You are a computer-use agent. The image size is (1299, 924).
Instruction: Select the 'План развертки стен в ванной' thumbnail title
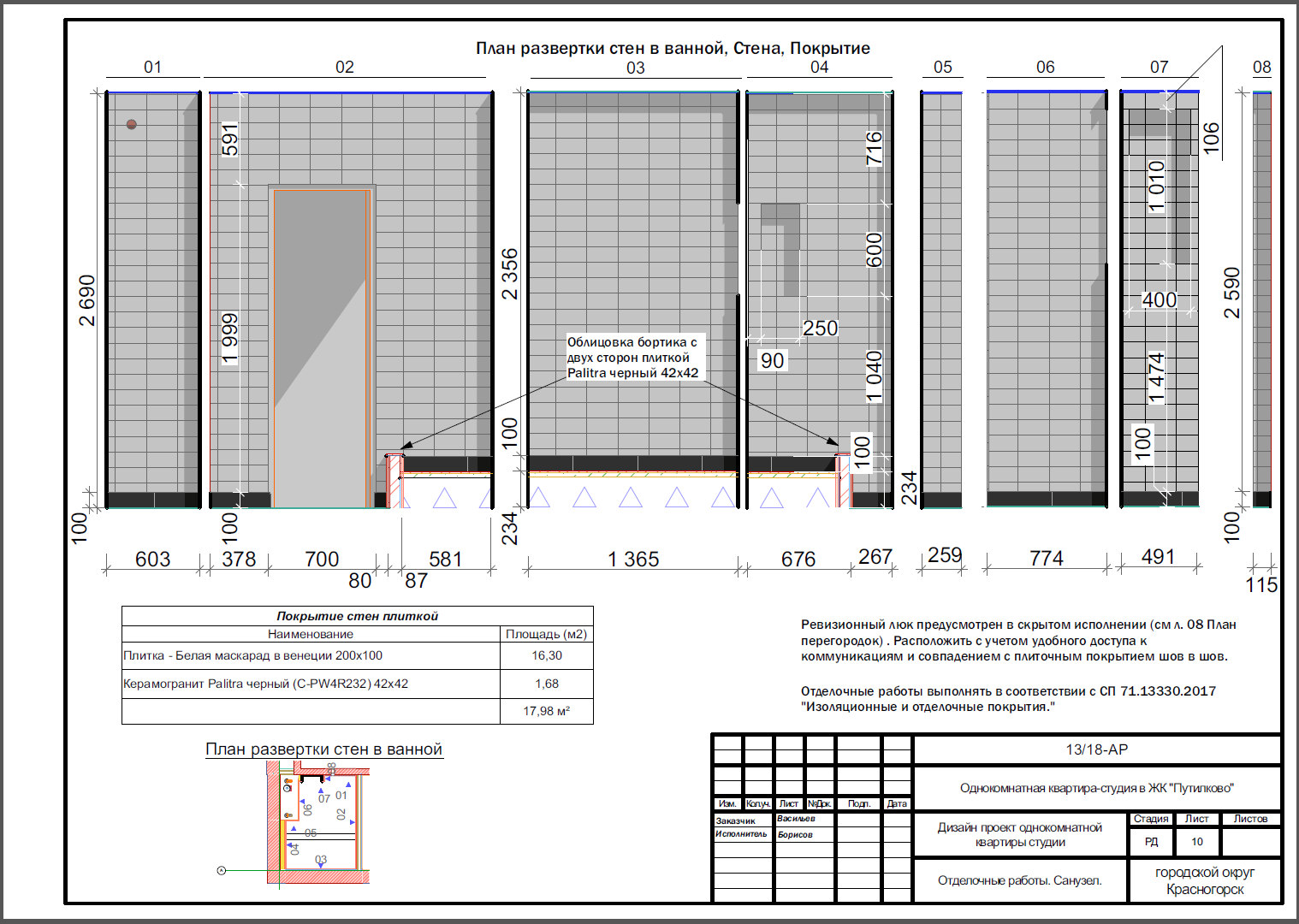click(x=324, y=749)
